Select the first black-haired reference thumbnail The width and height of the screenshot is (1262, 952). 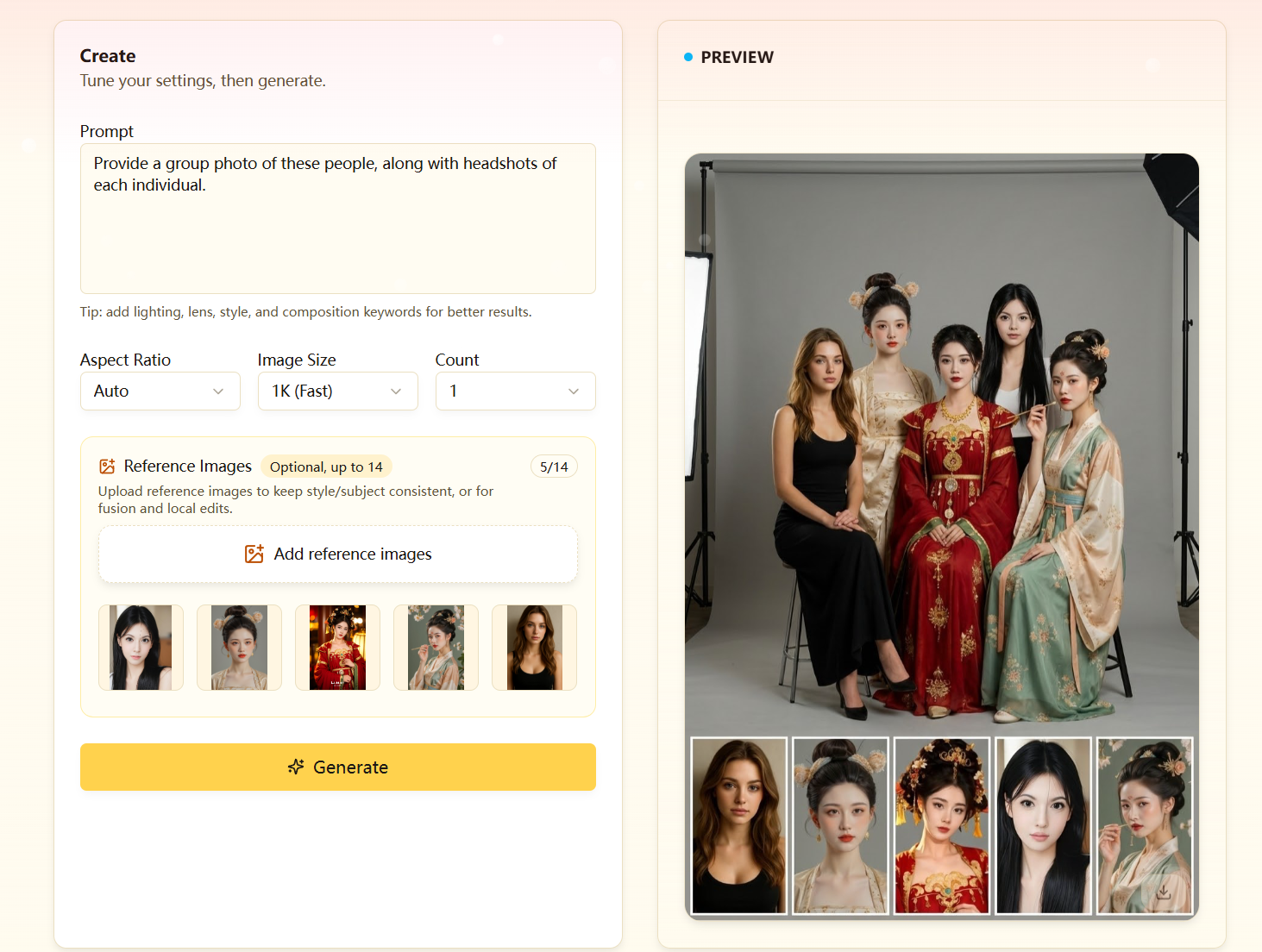click(141, 647)
